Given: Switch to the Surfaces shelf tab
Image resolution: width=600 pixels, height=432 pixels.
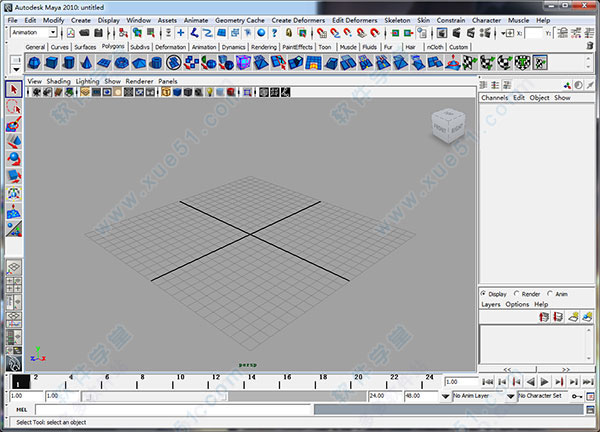Looking at the screenshot, I should [x=85, y=47].
